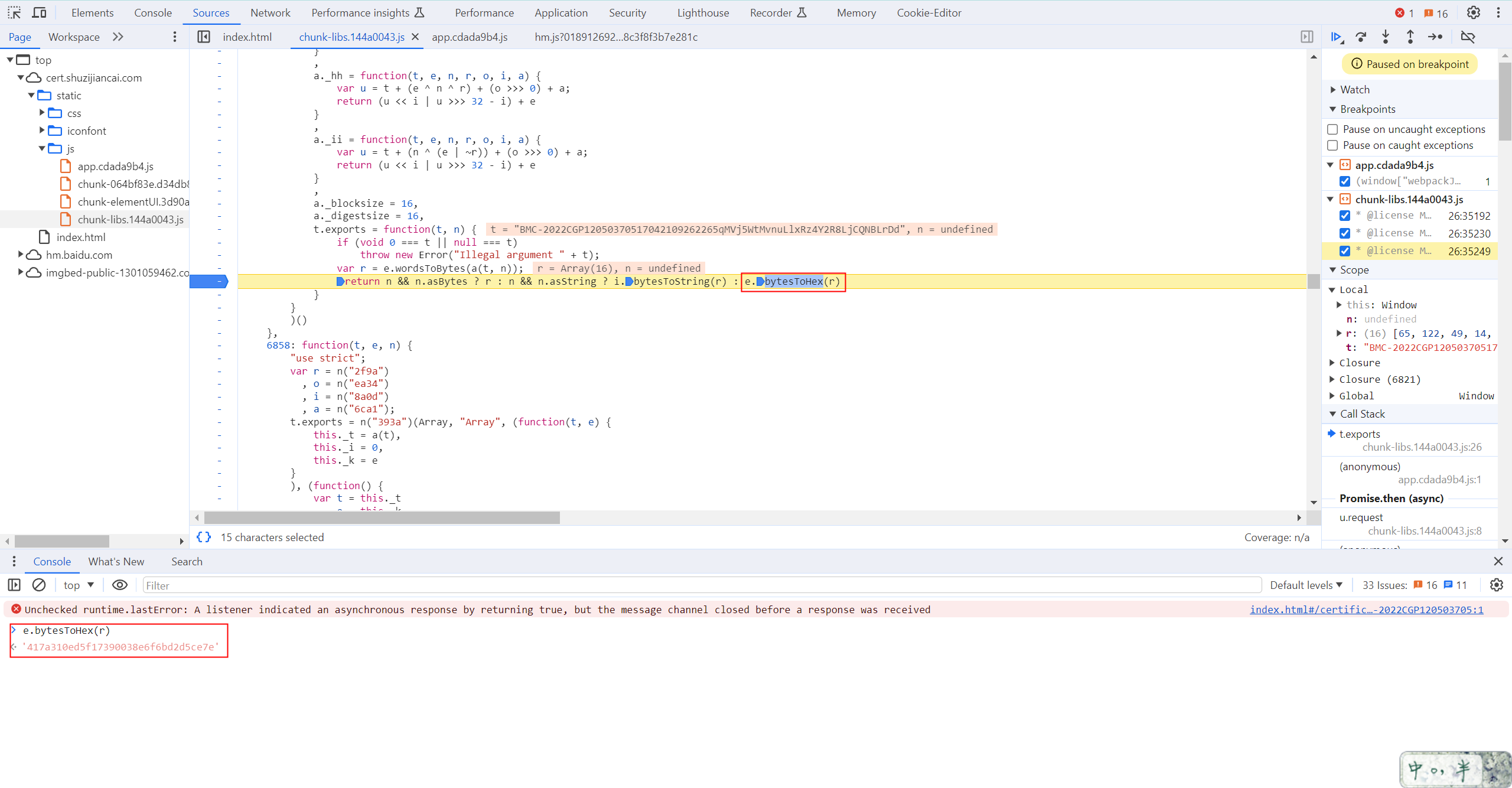Image resolution: width=1512 pixels, height=788 pixels.
Task: Step over next function call
Action: tap(1361, 37)
